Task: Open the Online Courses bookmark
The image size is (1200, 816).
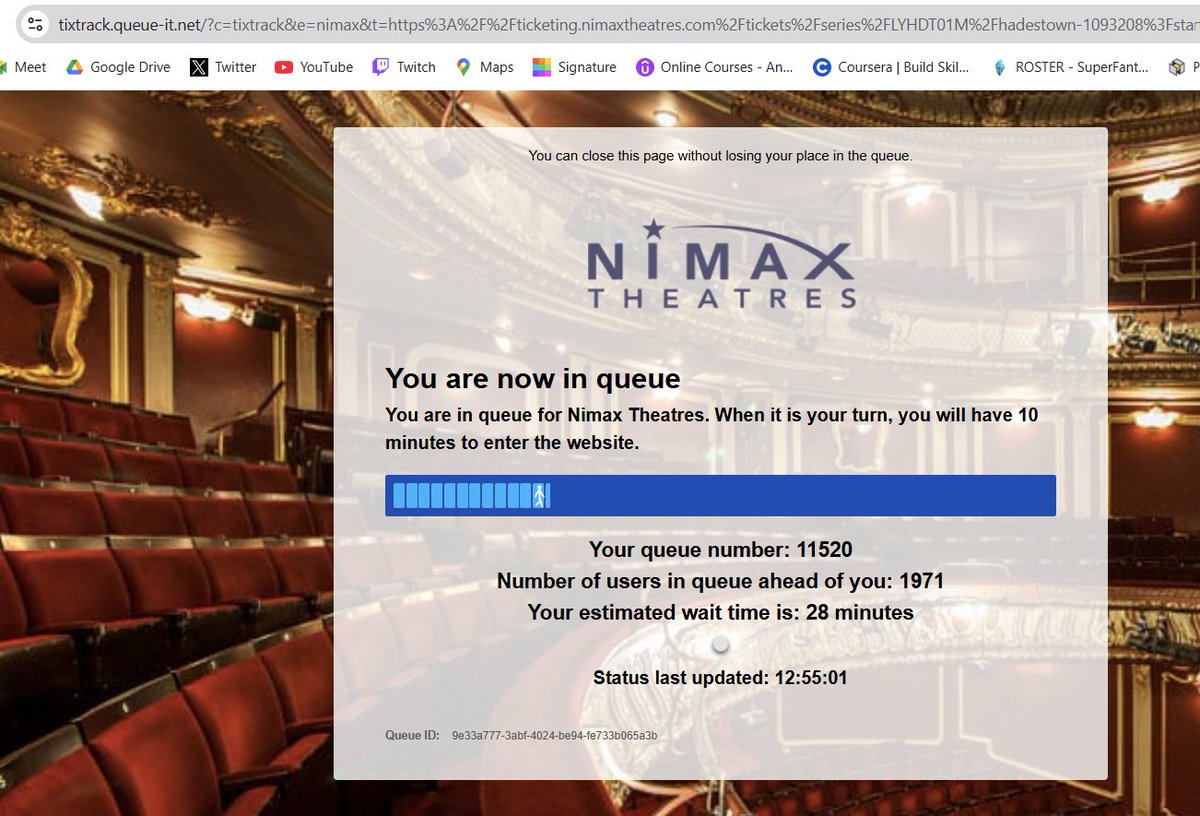Action: tap(714, 67)
